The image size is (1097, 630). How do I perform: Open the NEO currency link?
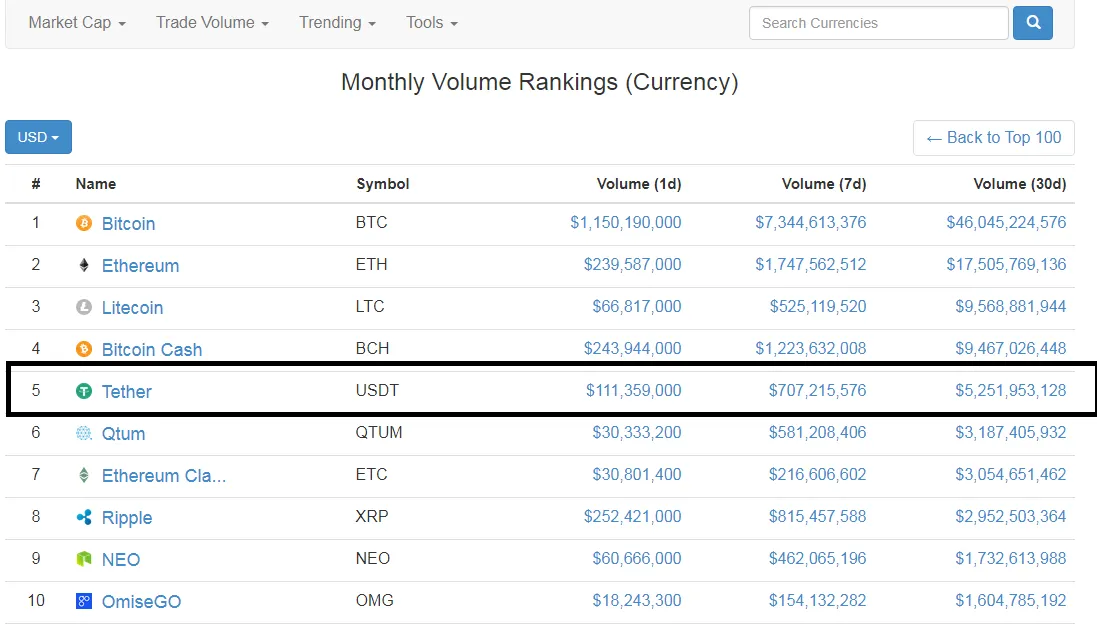coord(121,560)
